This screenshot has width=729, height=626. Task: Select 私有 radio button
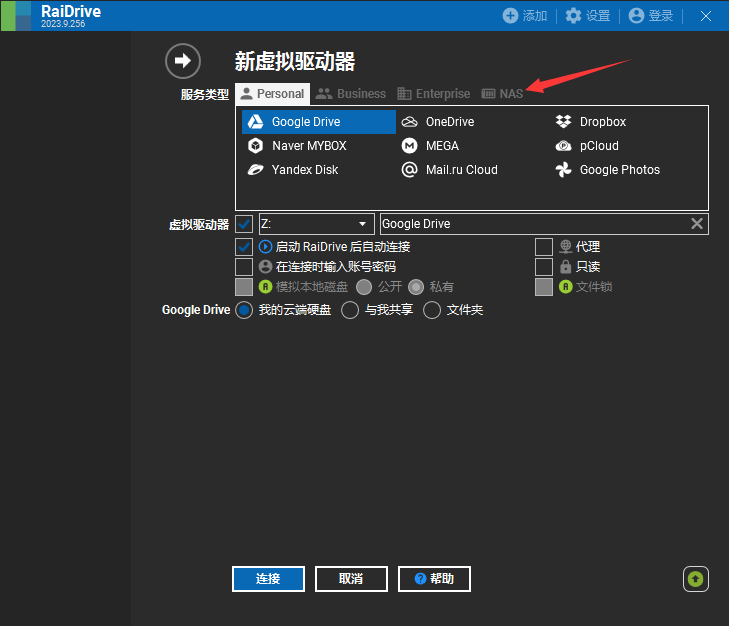point(416,287)
